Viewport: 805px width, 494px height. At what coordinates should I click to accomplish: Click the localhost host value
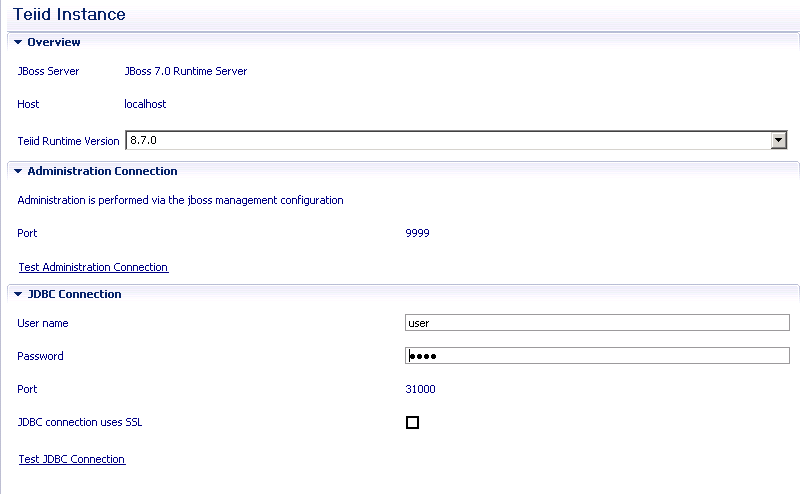[145, 104]
